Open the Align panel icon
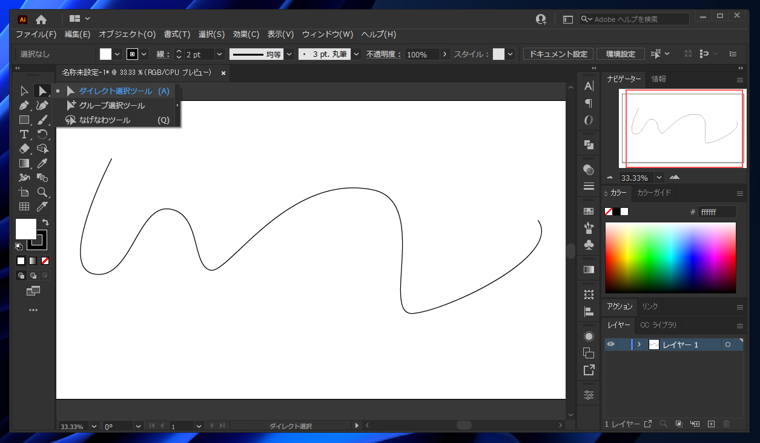760x443 pixels. coord(589,312)
